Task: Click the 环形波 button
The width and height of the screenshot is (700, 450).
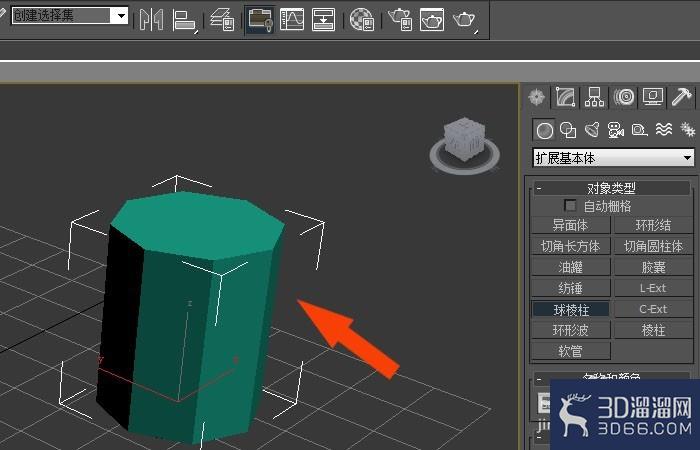Action: click(571, 330)
